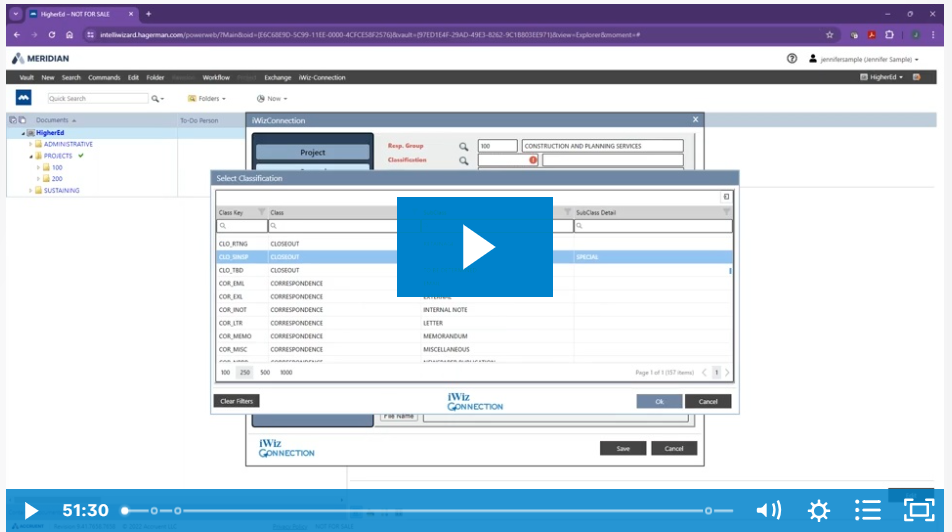Click the help question mark icon
This screenshot has height=532, width=952.
click(x=792, y=59)
